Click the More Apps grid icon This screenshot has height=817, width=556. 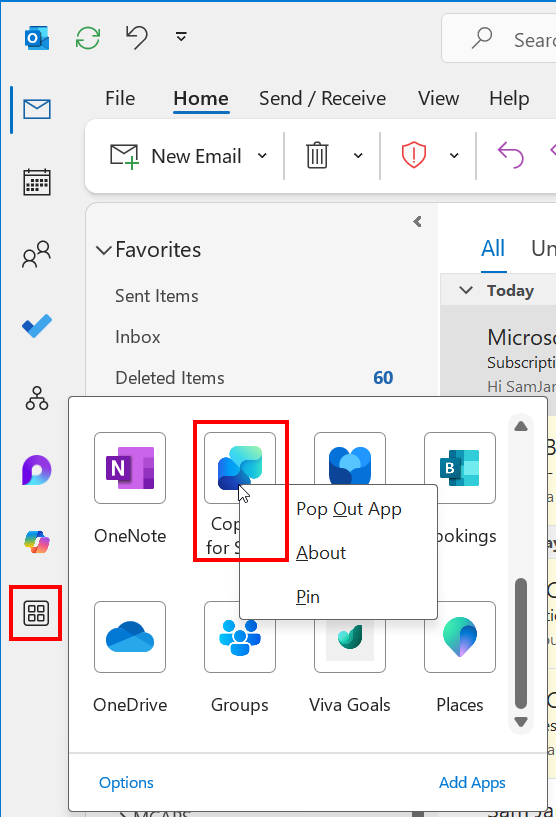36,613
